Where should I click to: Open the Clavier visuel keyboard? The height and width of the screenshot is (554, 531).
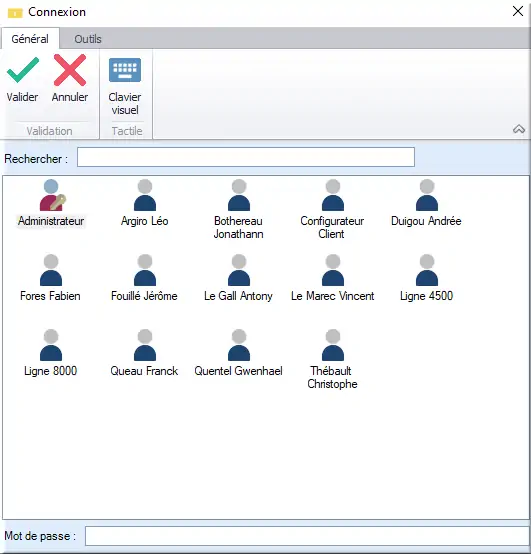(x=125, y=70)
